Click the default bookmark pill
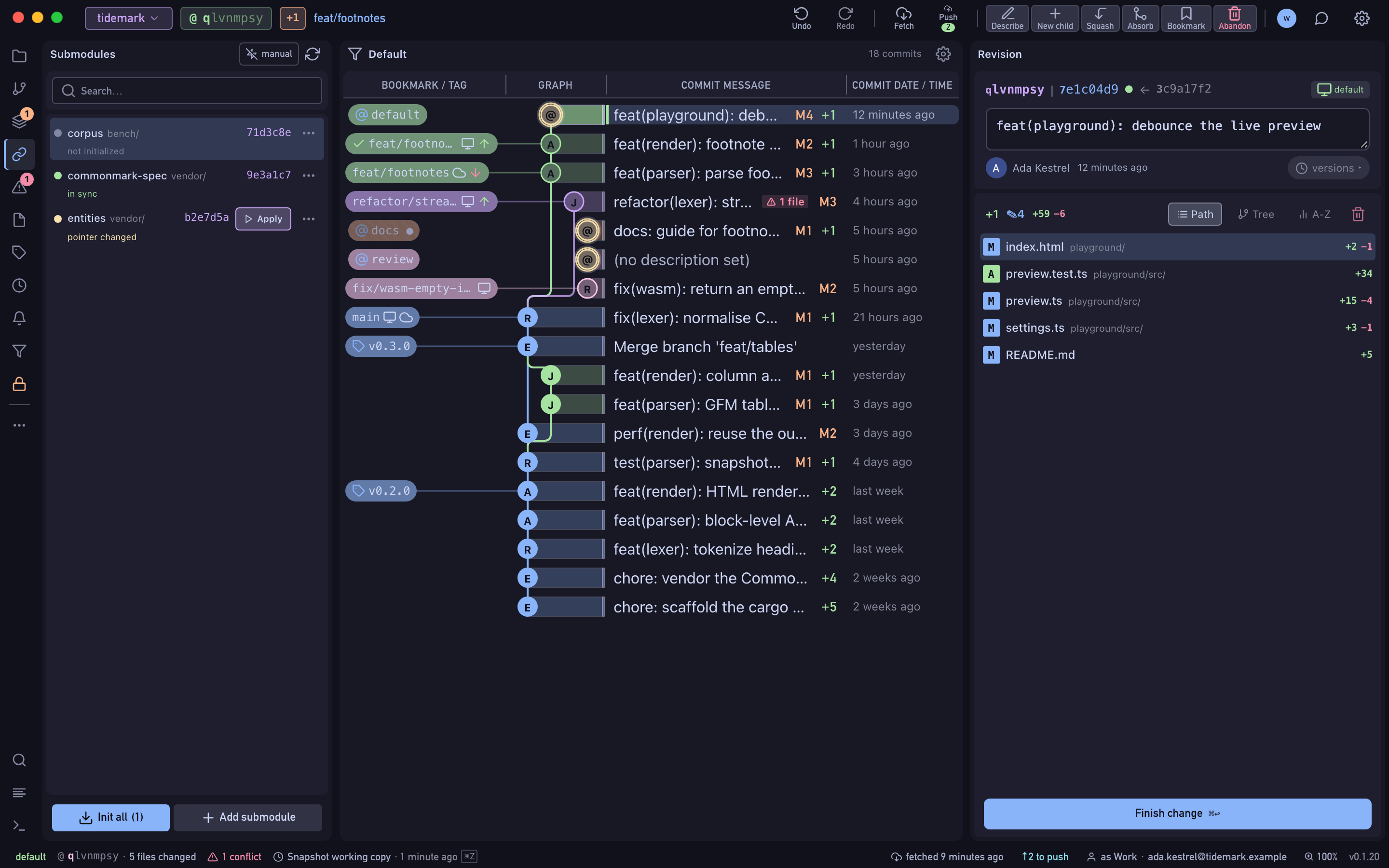The height and width of the screenshot is (868, 1389). (387, 115)
